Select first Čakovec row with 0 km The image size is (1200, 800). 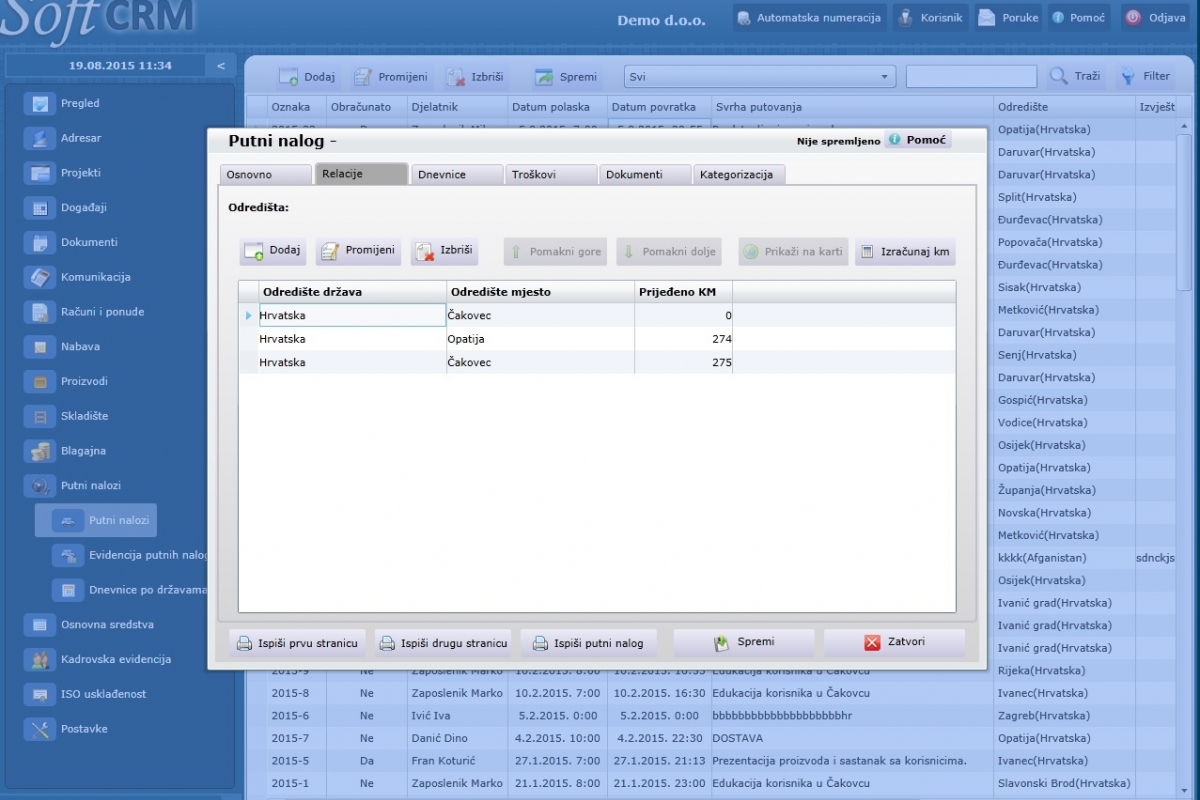[597, 315]
